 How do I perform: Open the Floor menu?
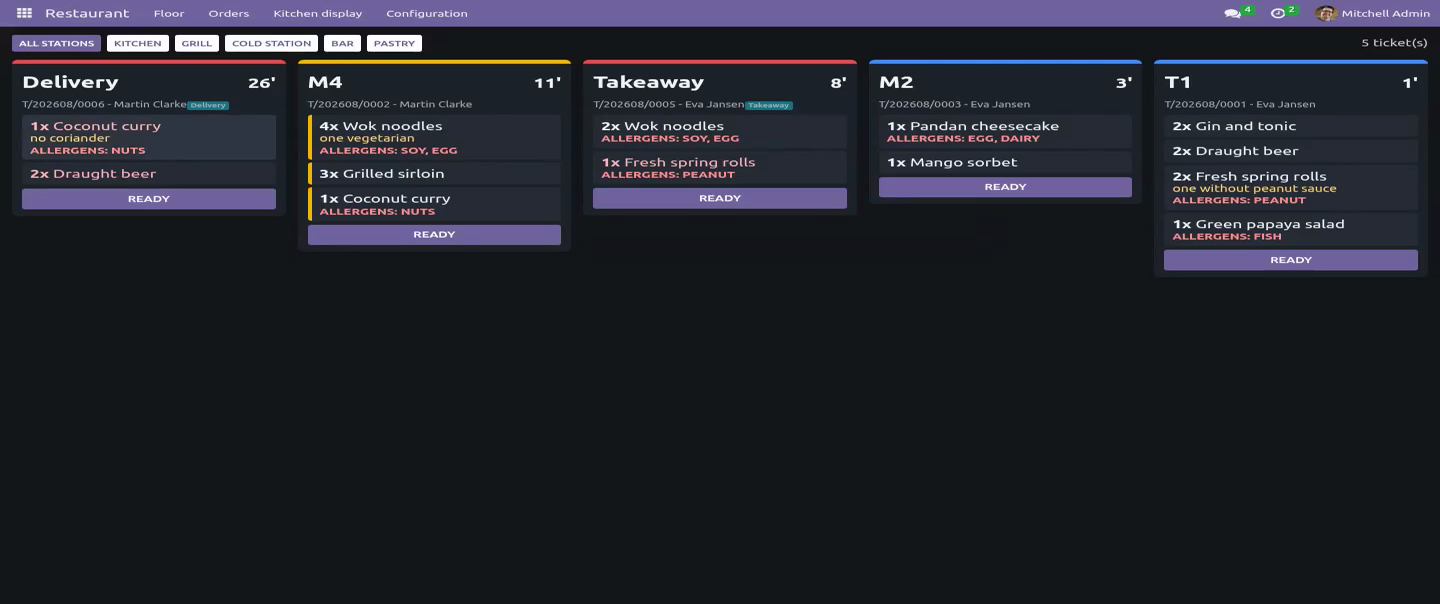169,13
